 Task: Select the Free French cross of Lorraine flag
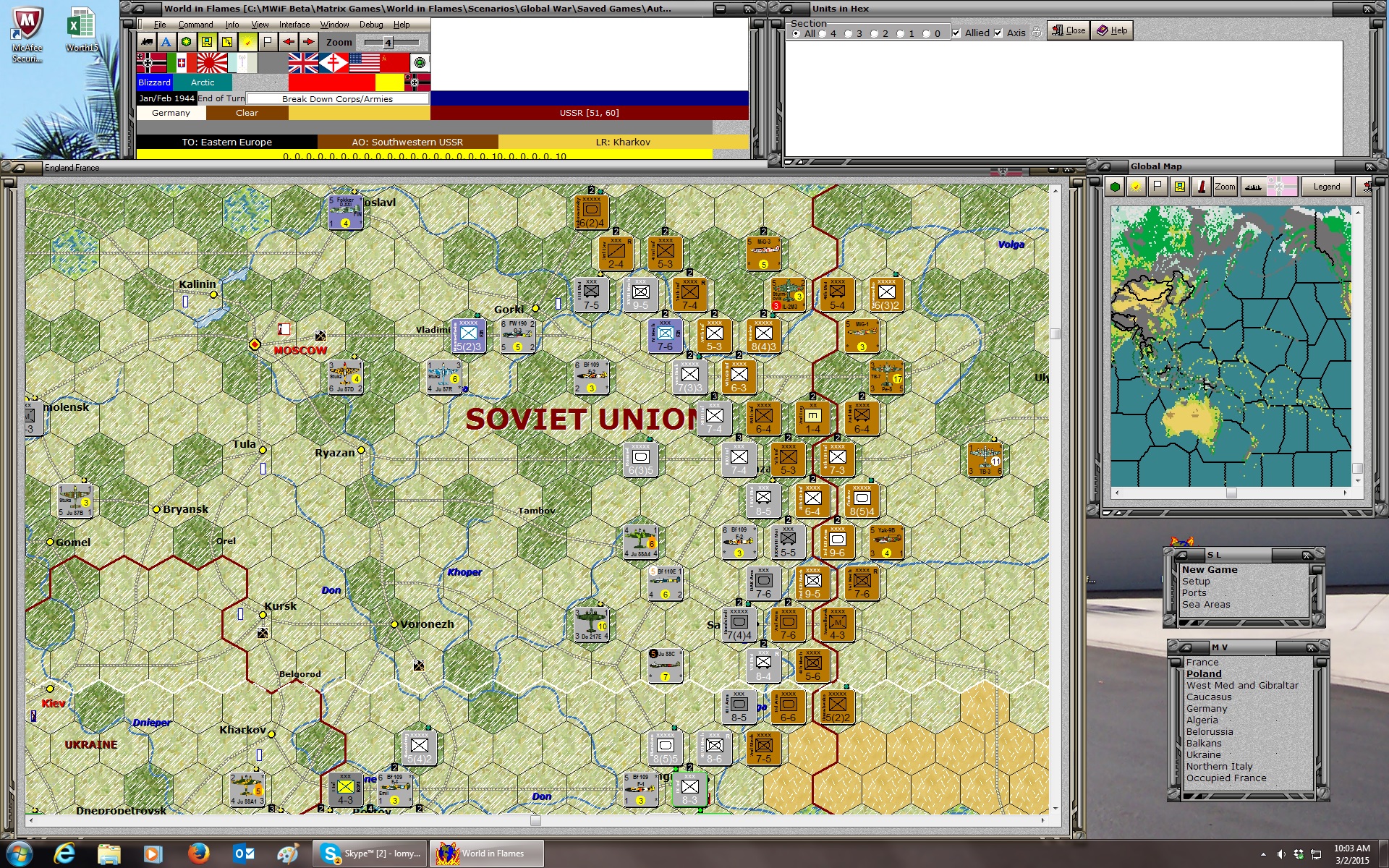click(x=334, y=64)
